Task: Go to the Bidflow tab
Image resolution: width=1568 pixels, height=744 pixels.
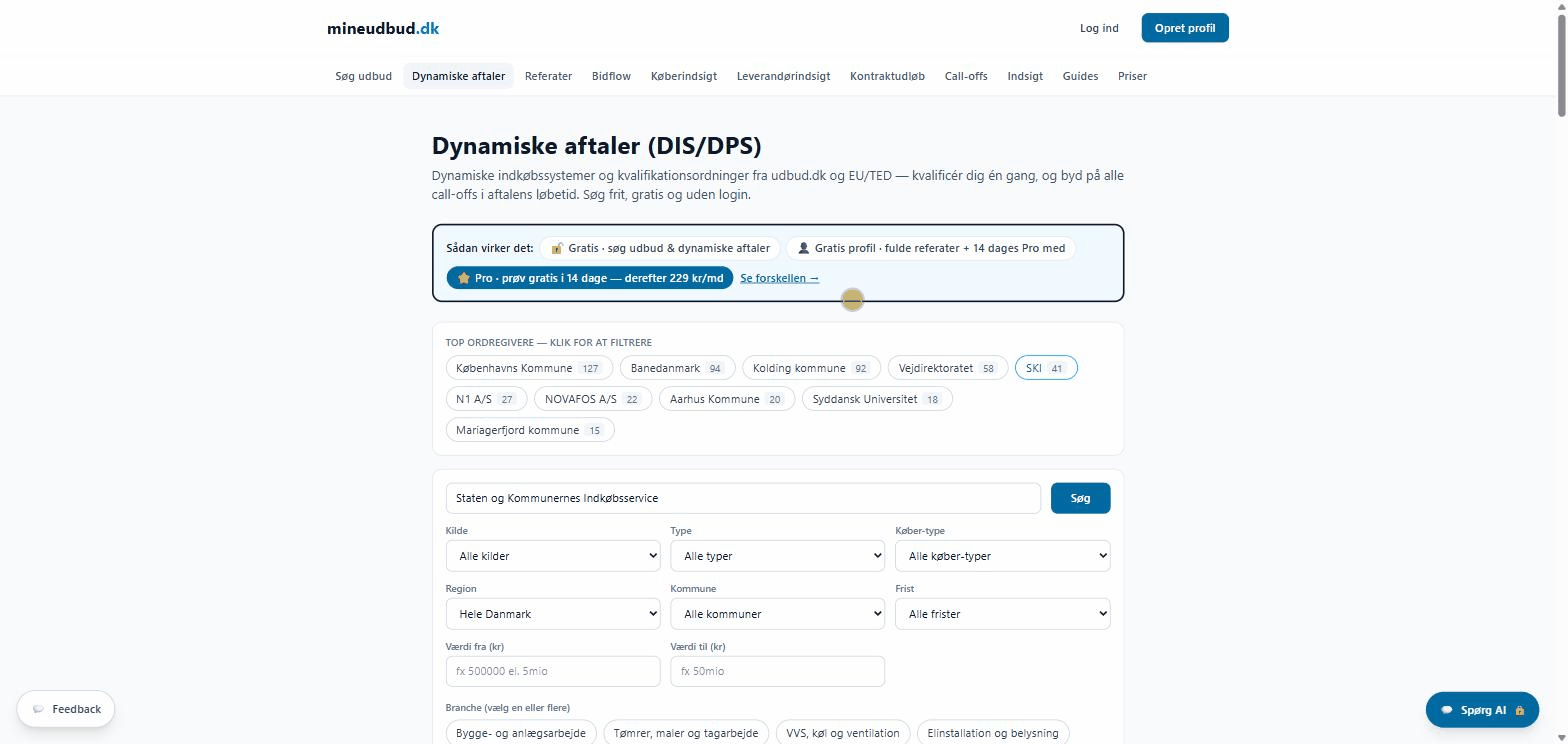Action: [611, 76]
